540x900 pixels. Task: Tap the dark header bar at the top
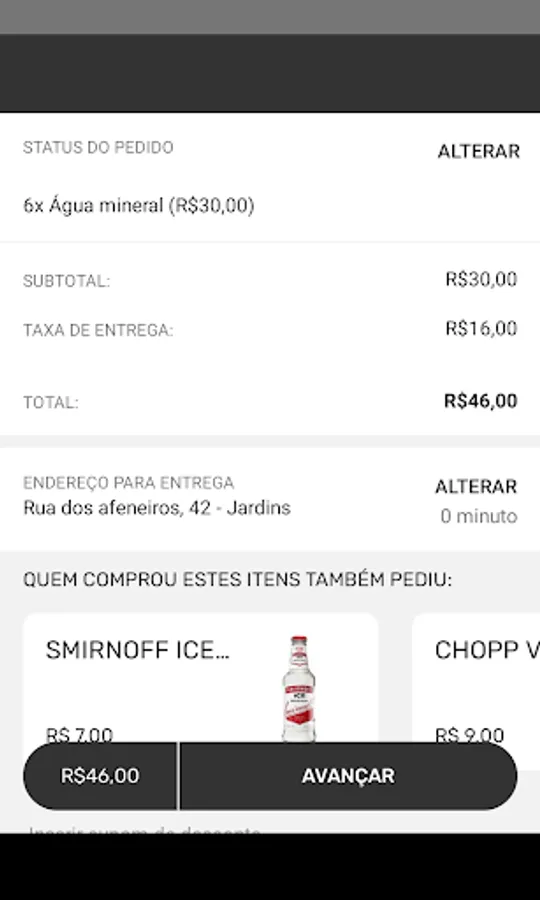[270, 73]
